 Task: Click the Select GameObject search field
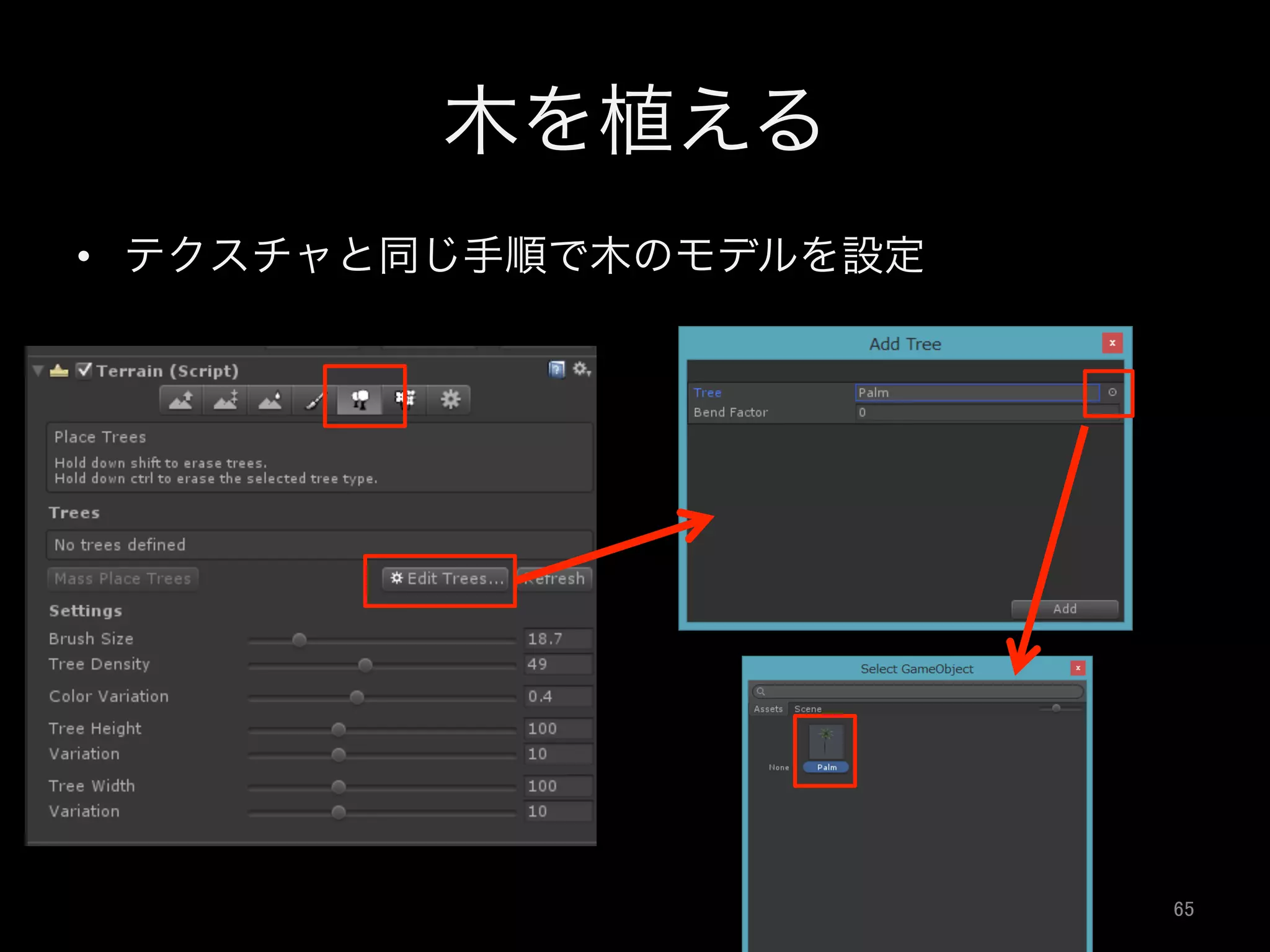click(x=918, y=691)
